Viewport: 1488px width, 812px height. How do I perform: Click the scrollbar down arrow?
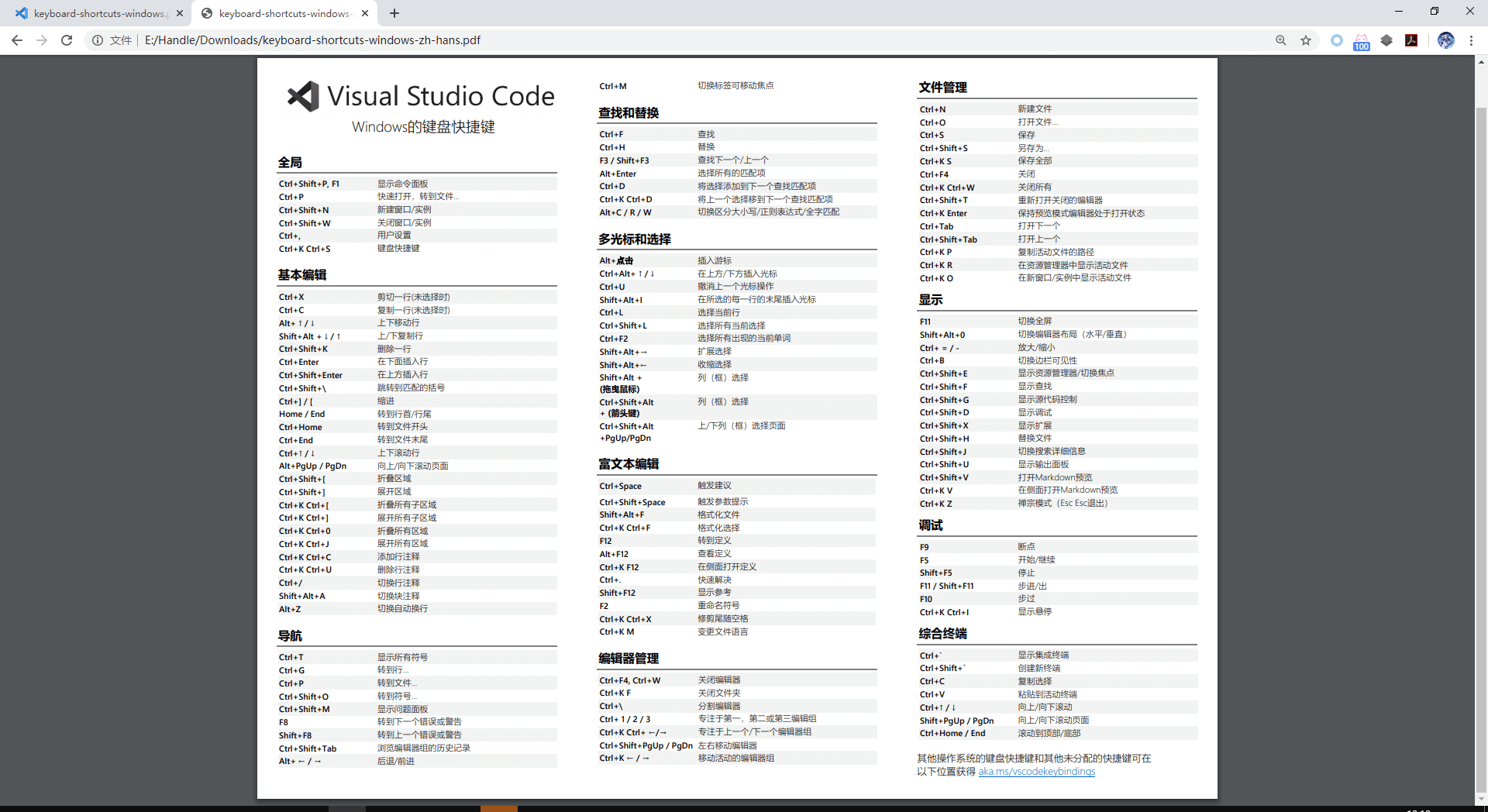pyautogui.click(x=1481, y=799)
